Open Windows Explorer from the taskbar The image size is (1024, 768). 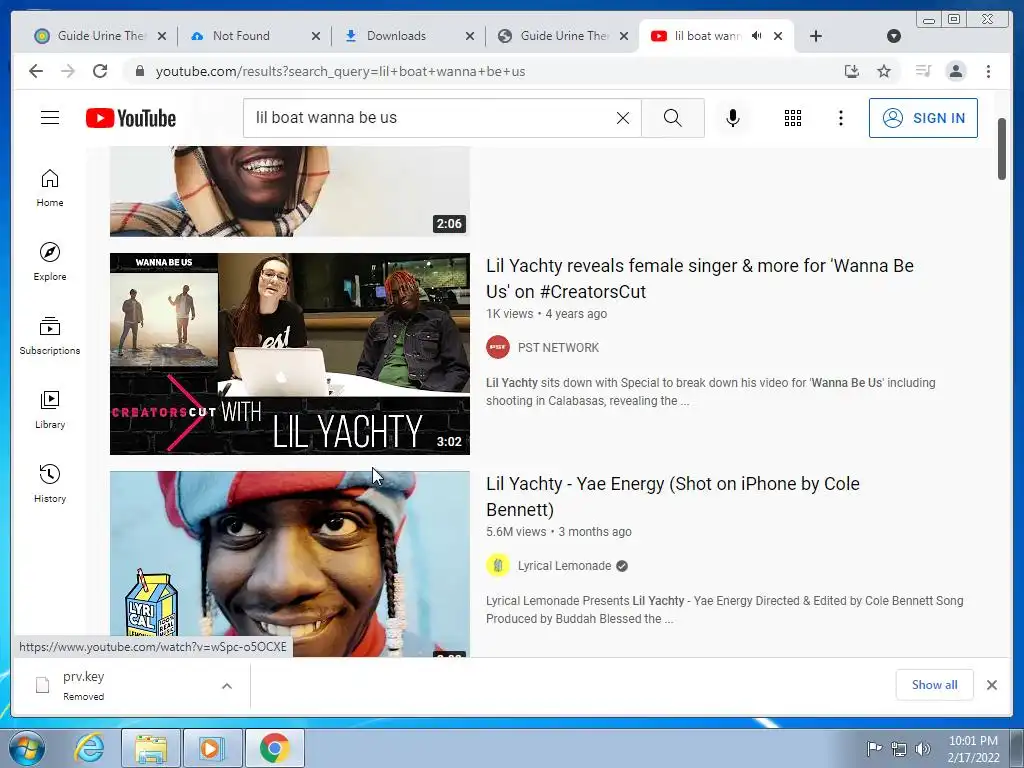150,748
